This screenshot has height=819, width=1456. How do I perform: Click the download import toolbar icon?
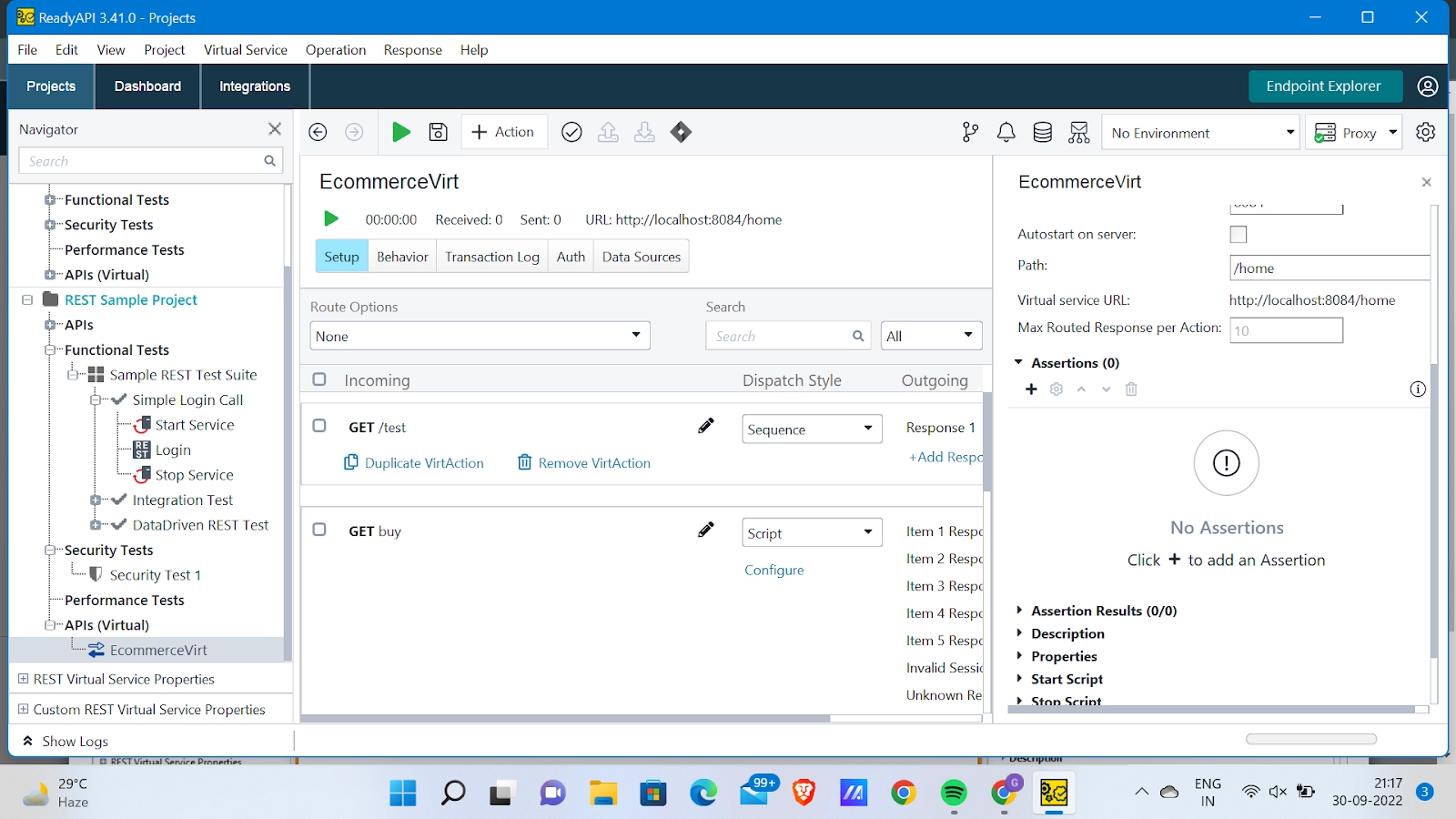pos(644,132)
